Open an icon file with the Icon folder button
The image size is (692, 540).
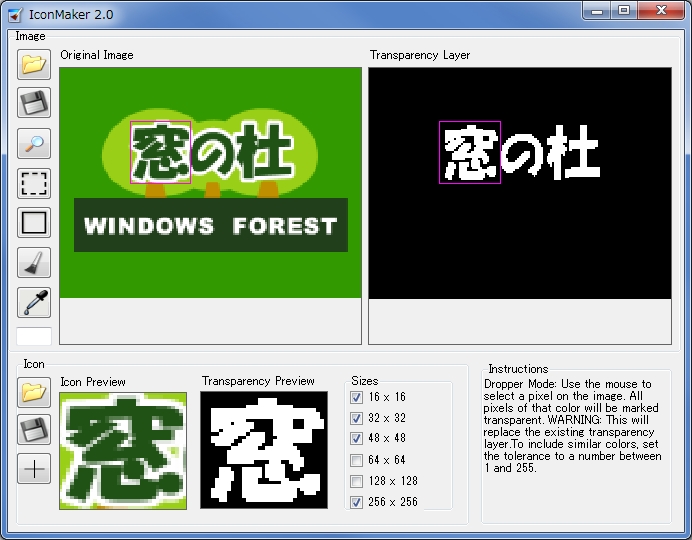pyautogui.click(x=34, y=392)
